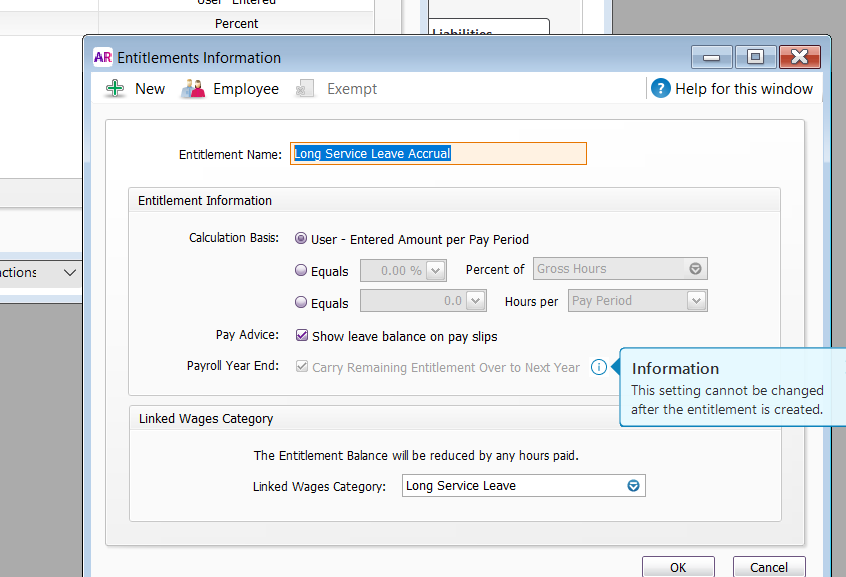Click the Entitlement Name text field
Image resolution: width=846 pixels, height=577 pixels.
(438, 154)
